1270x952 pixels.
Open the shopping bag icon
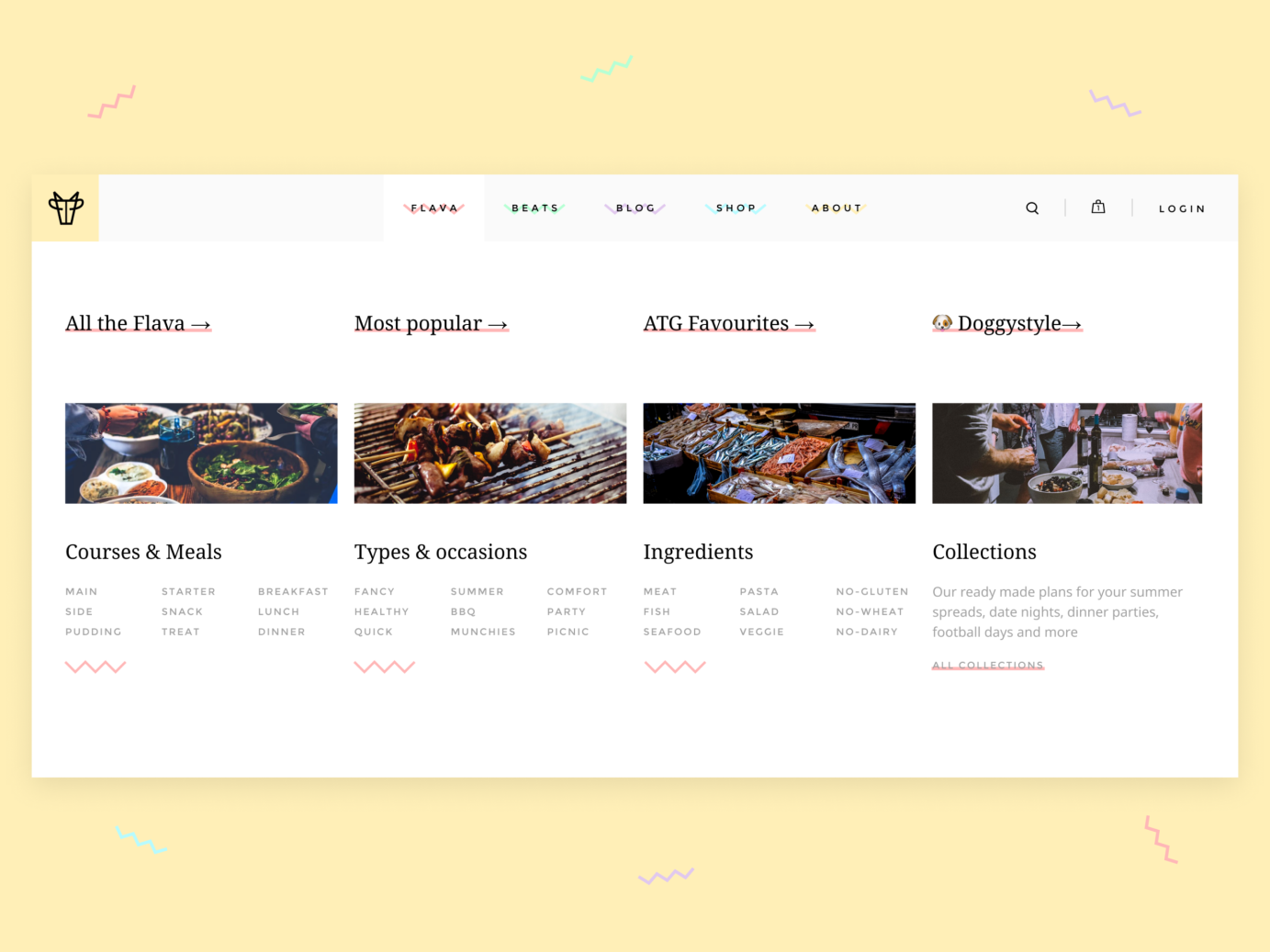coord(1098,207)
